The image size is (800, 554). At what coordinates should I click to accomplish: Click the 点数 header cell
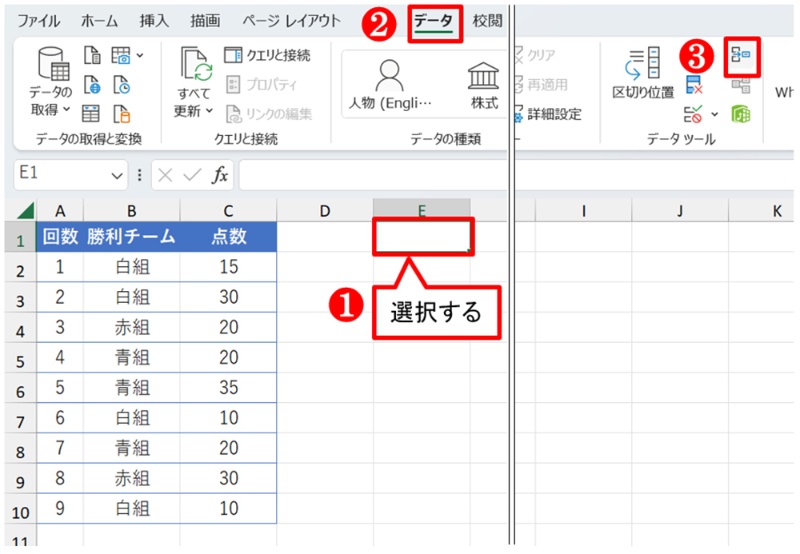coord(229,236)
